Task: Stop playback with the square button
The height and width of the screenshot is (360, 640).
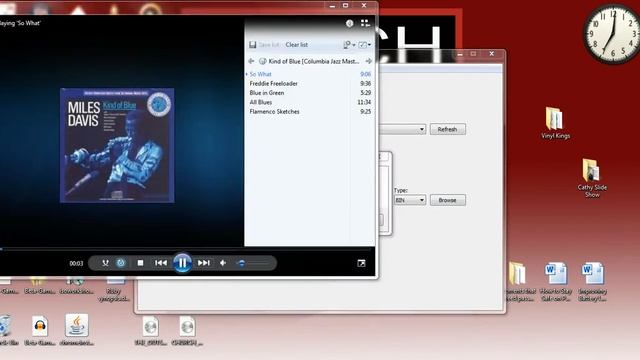Action: (140, 263)
